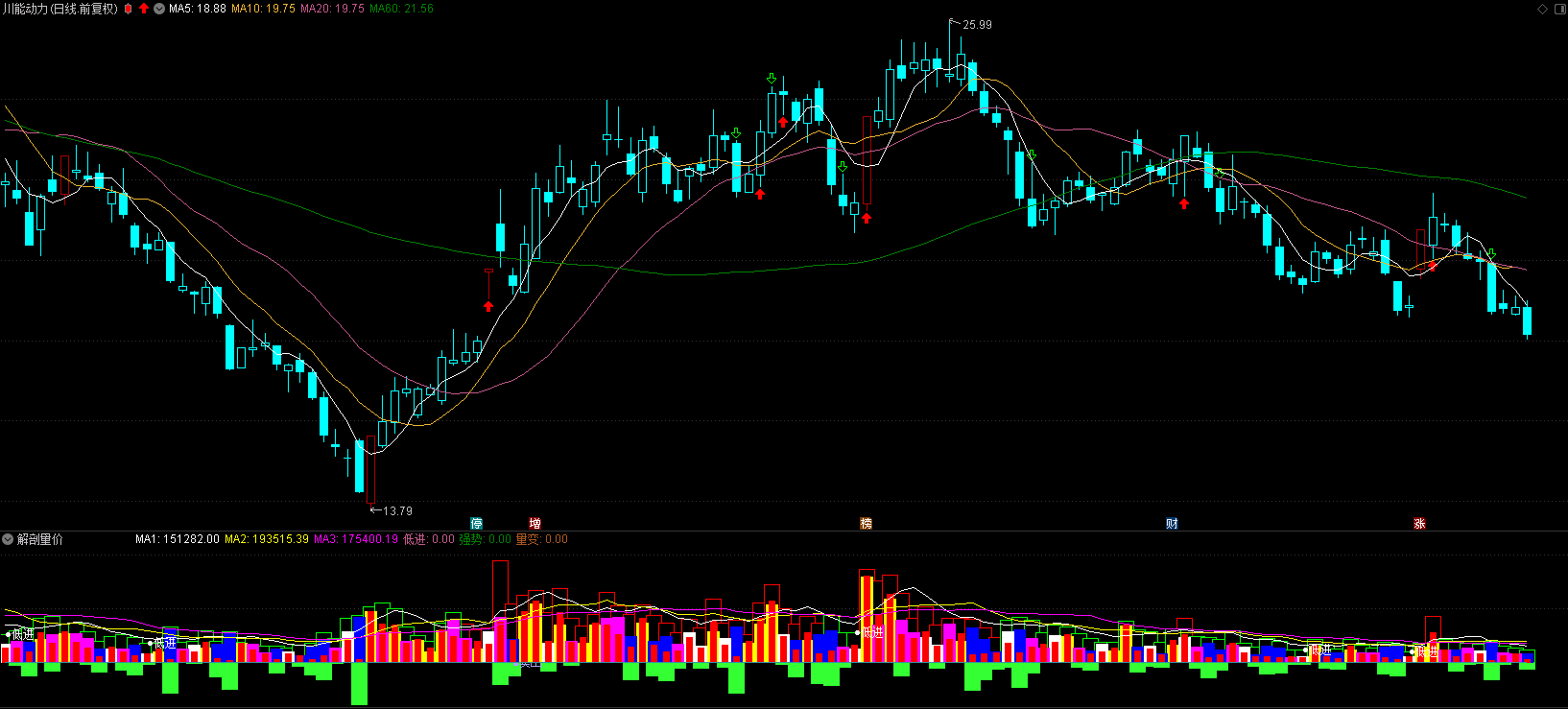Click the 川能动力(日线.前复权) chart title

coord(60,9)
